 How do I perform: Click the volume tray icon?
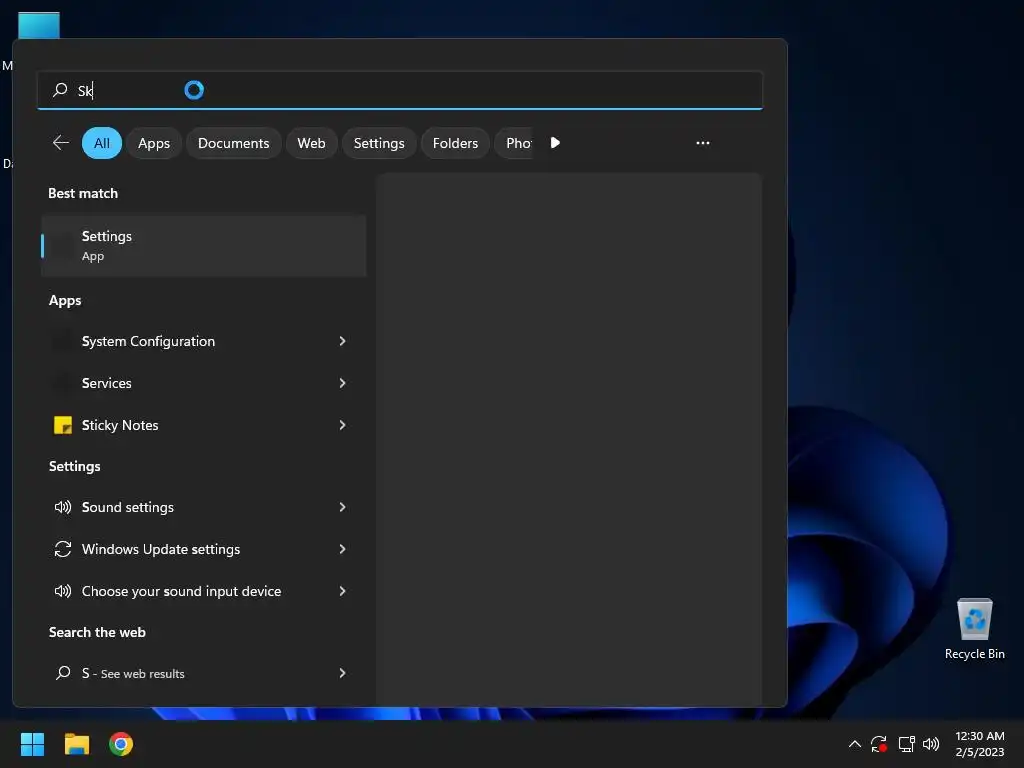click(931, 744)
